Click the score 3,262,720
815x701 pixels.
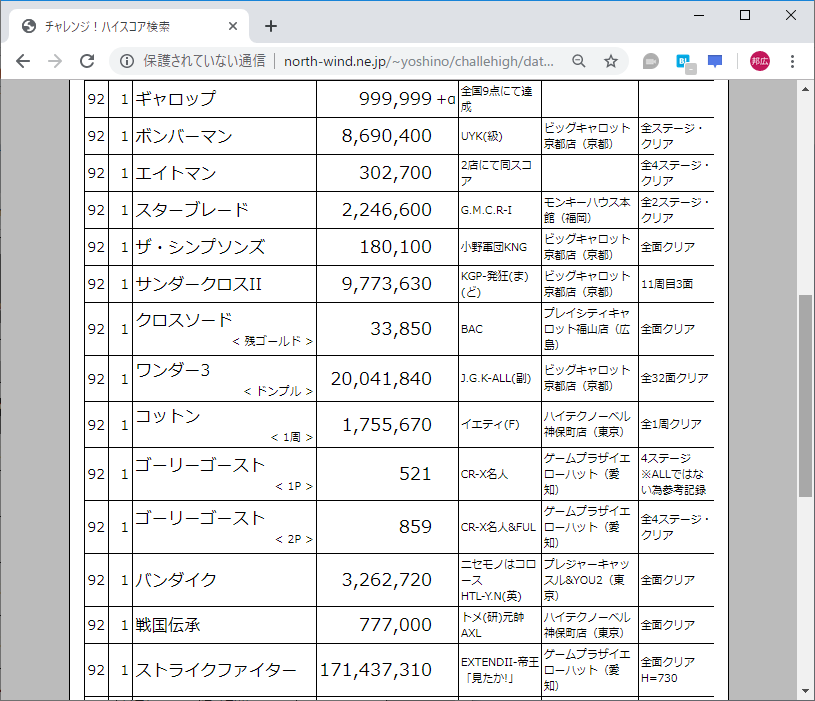(387, 580)
